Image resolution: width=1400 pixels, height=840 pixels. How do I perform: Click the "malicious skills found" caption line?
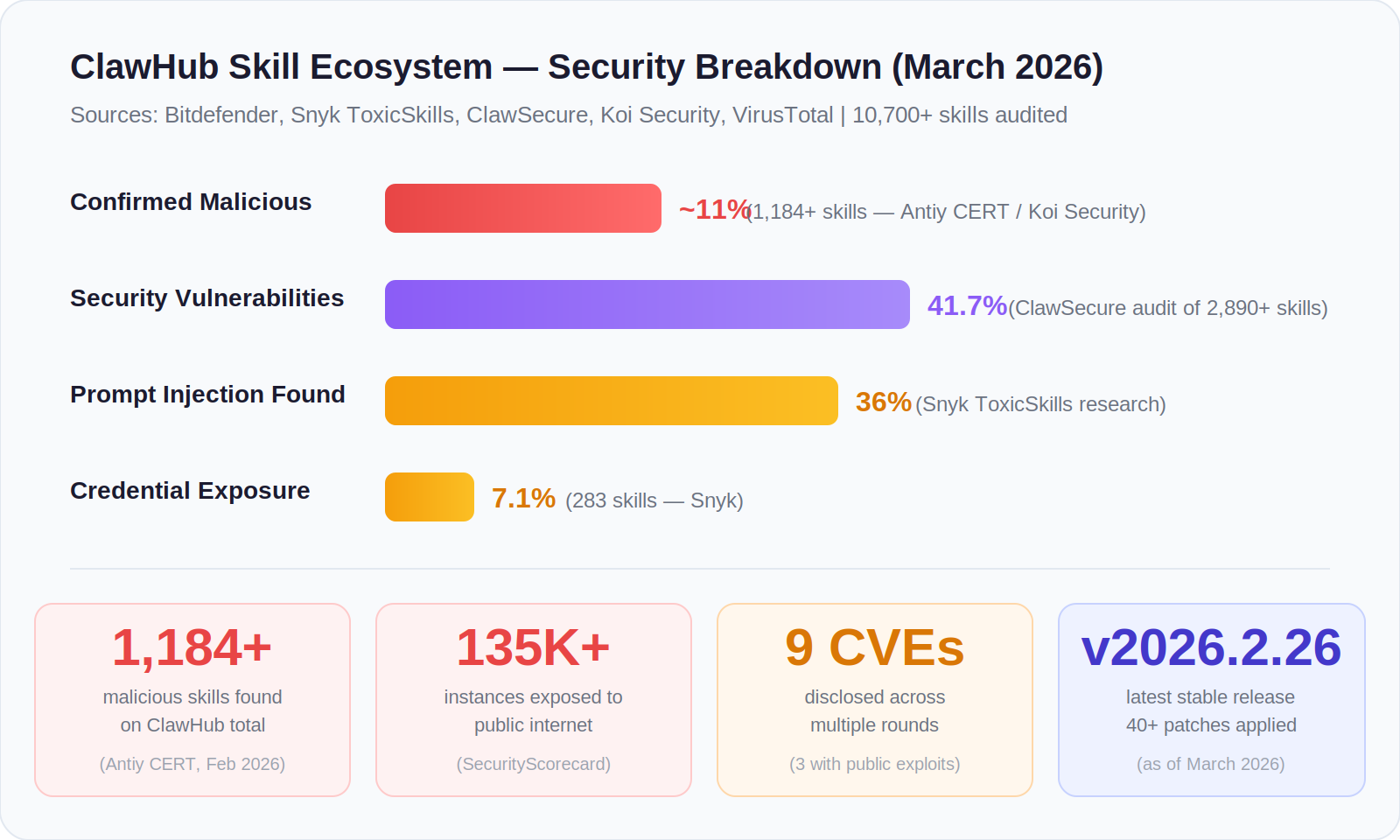point(192,697)
